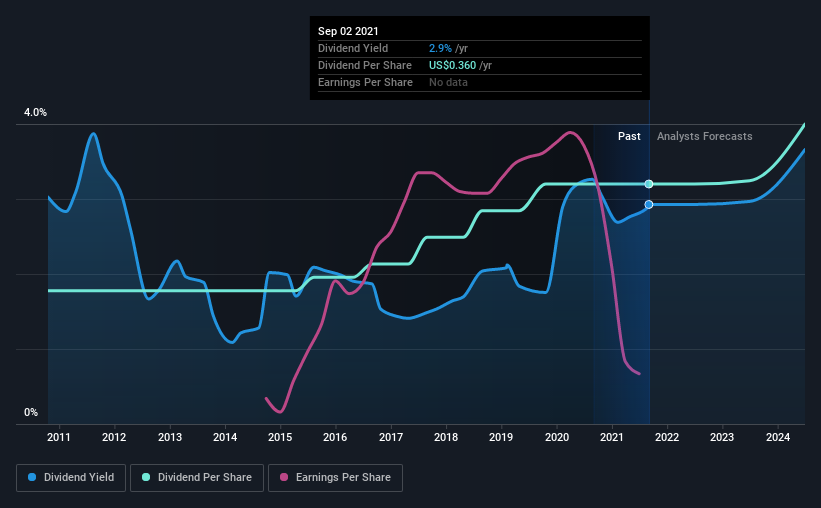The image size is (821, 508).
Task: Click the Sep 02 2021 tooltip date
Action: (348, 31)
